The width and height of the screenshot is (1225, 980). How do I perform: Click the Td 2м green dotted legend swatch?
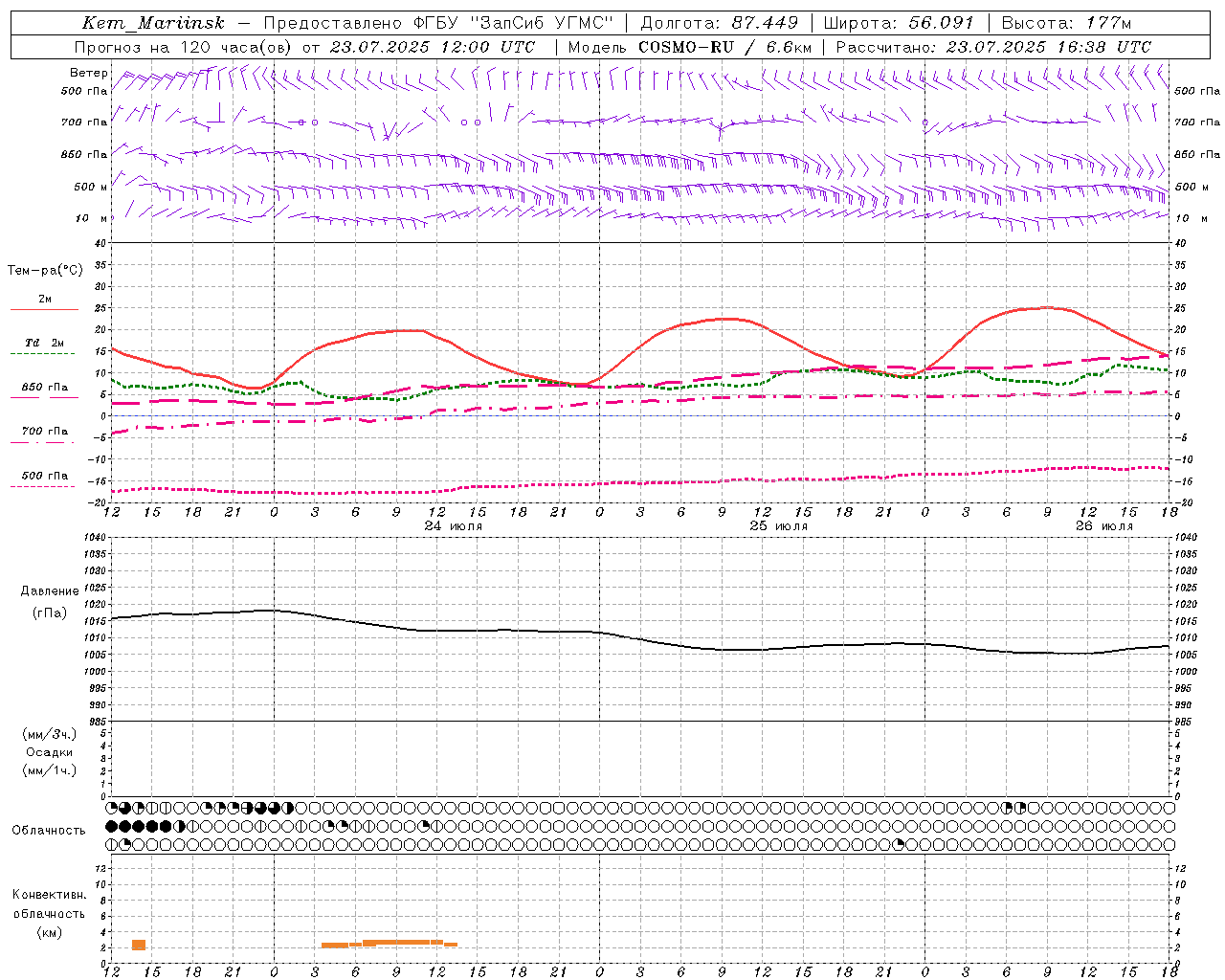pos(42,354)
